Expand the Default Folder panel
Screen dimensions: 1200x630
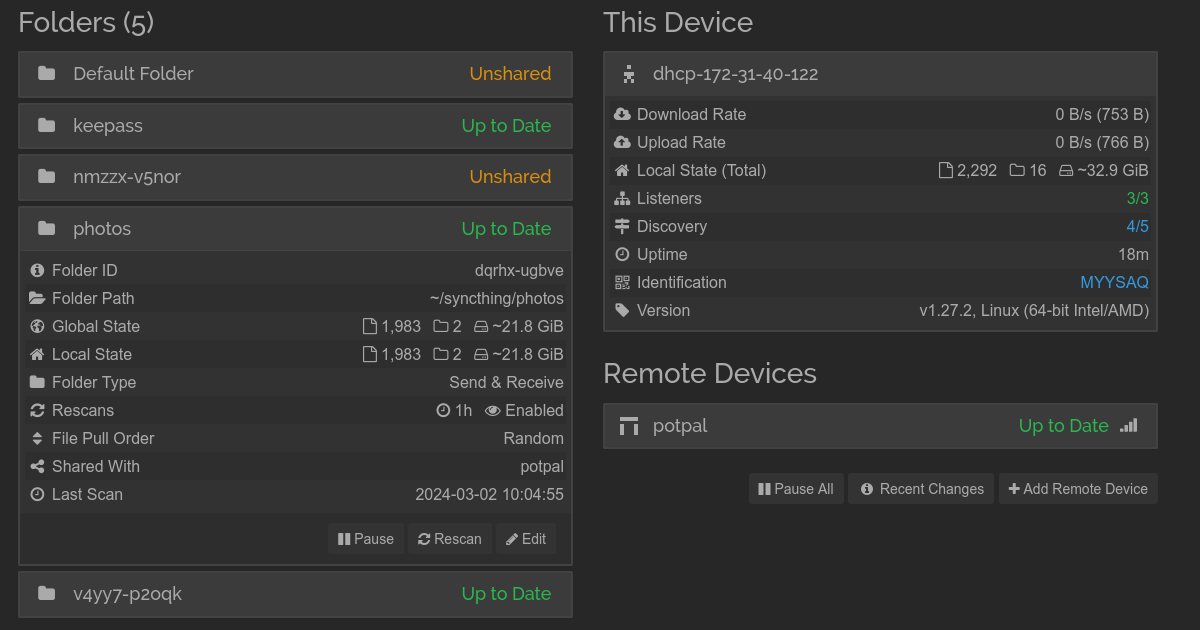pos(295,74)
